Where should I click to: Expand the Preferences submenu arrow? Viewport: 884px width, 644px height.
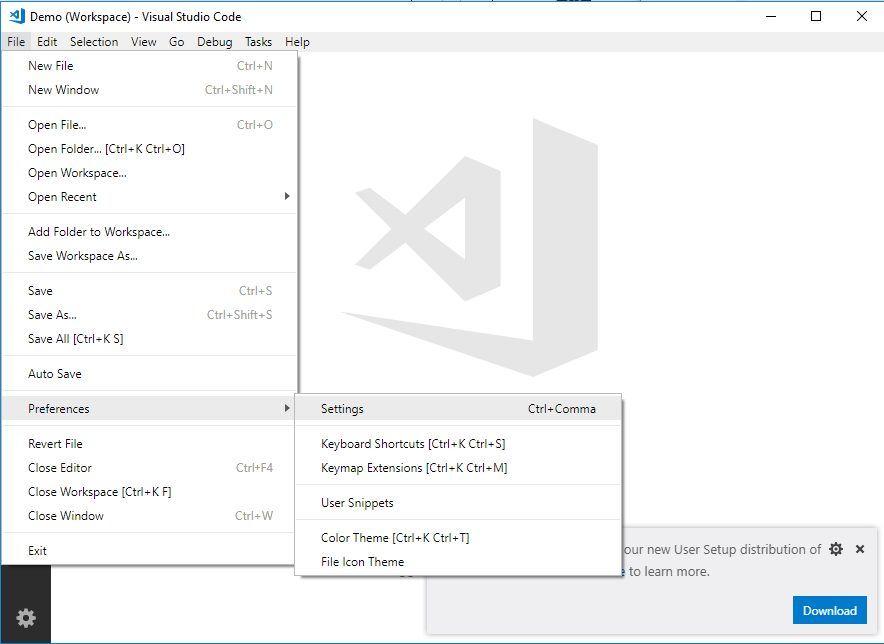(287, 408)
